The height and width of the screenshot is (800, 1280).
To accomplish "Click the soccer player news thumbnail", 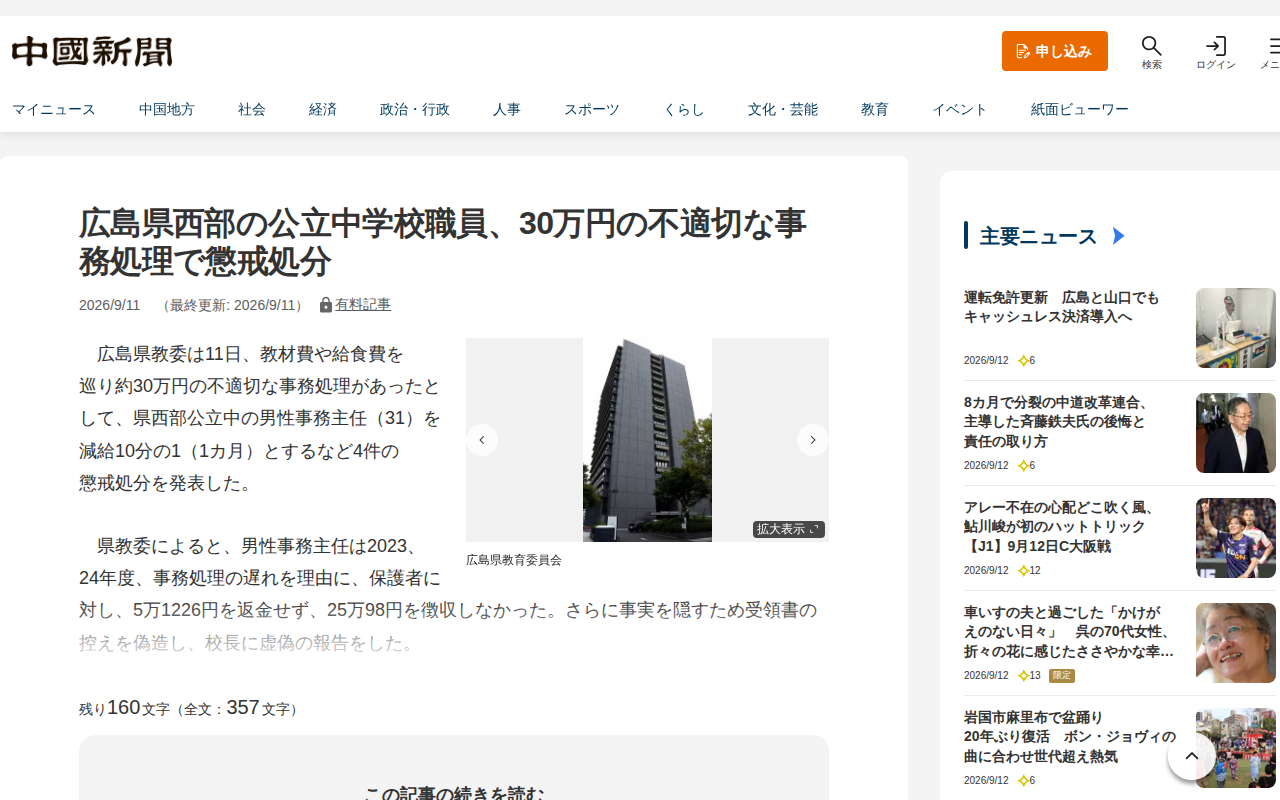I will coord(1236,538).
